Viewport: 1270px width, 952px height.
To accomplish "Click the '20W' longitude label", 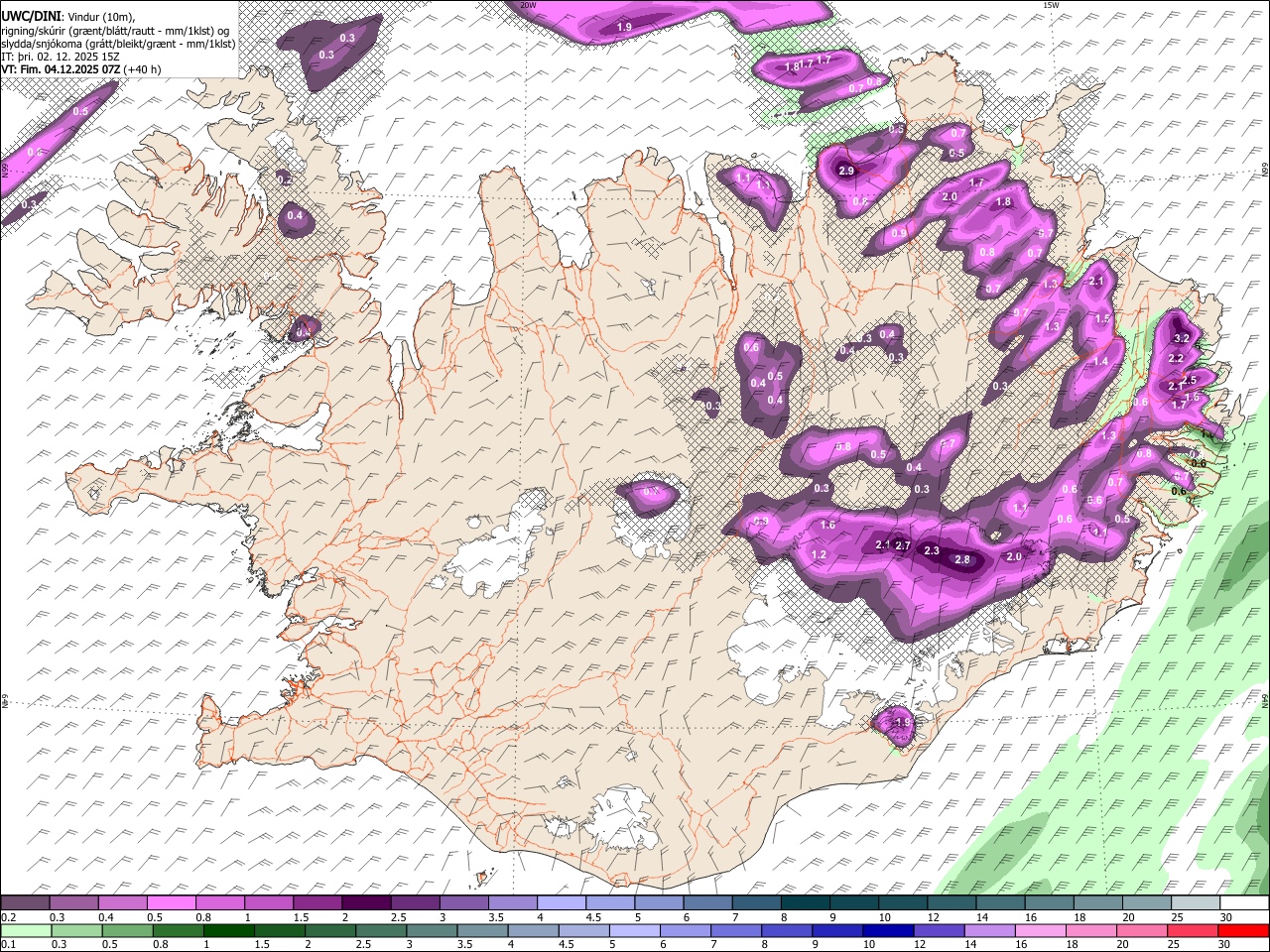I will (x=528, y=5).
